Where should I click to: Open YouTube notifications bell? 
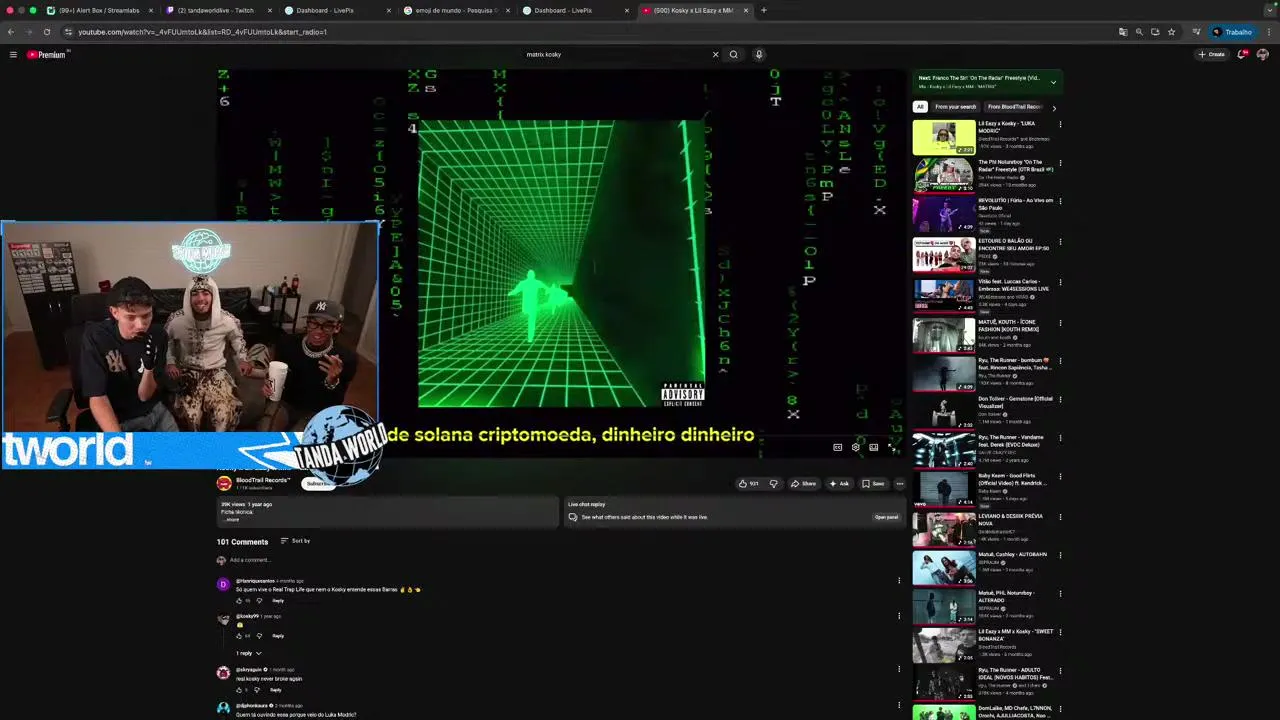tap(1242, 55)
